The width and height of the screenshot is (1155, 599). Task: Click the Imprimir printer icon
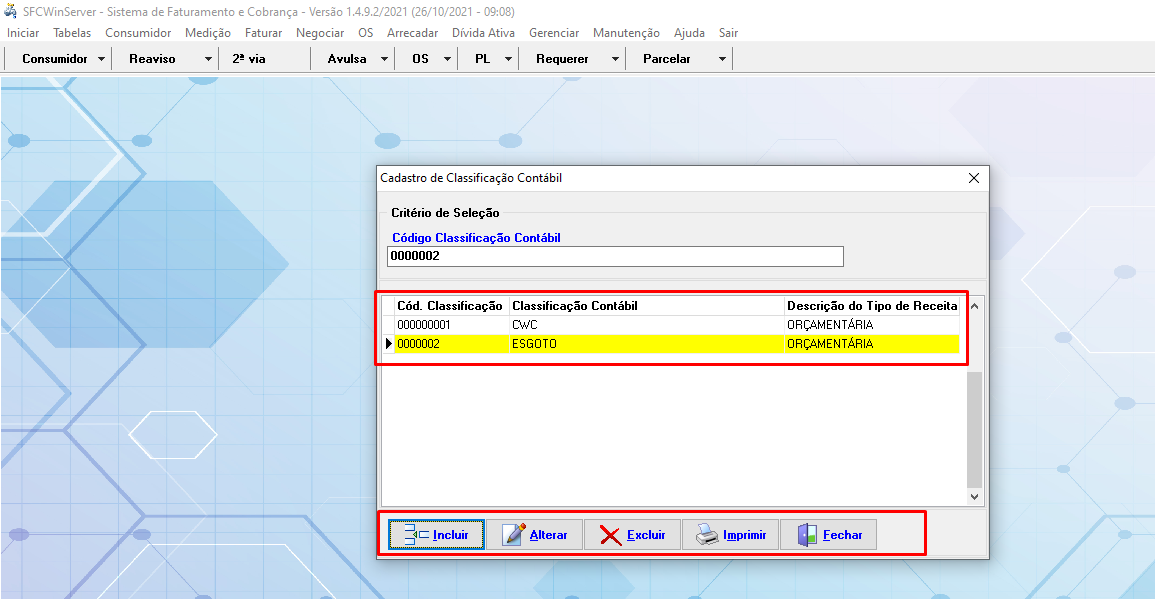click(707, 535)
